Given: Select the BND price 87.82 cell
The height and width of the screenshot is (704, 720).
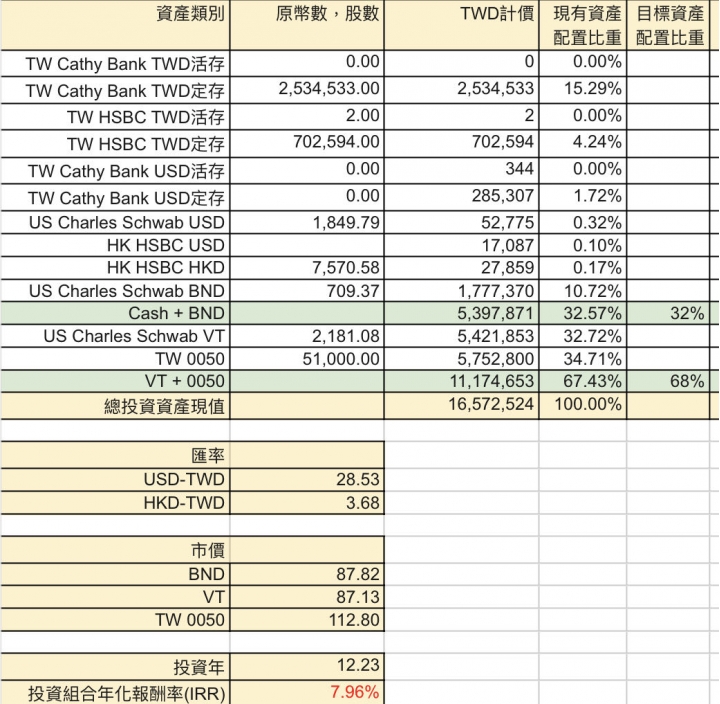Looking at the screenshot, I should click(307, 574).
